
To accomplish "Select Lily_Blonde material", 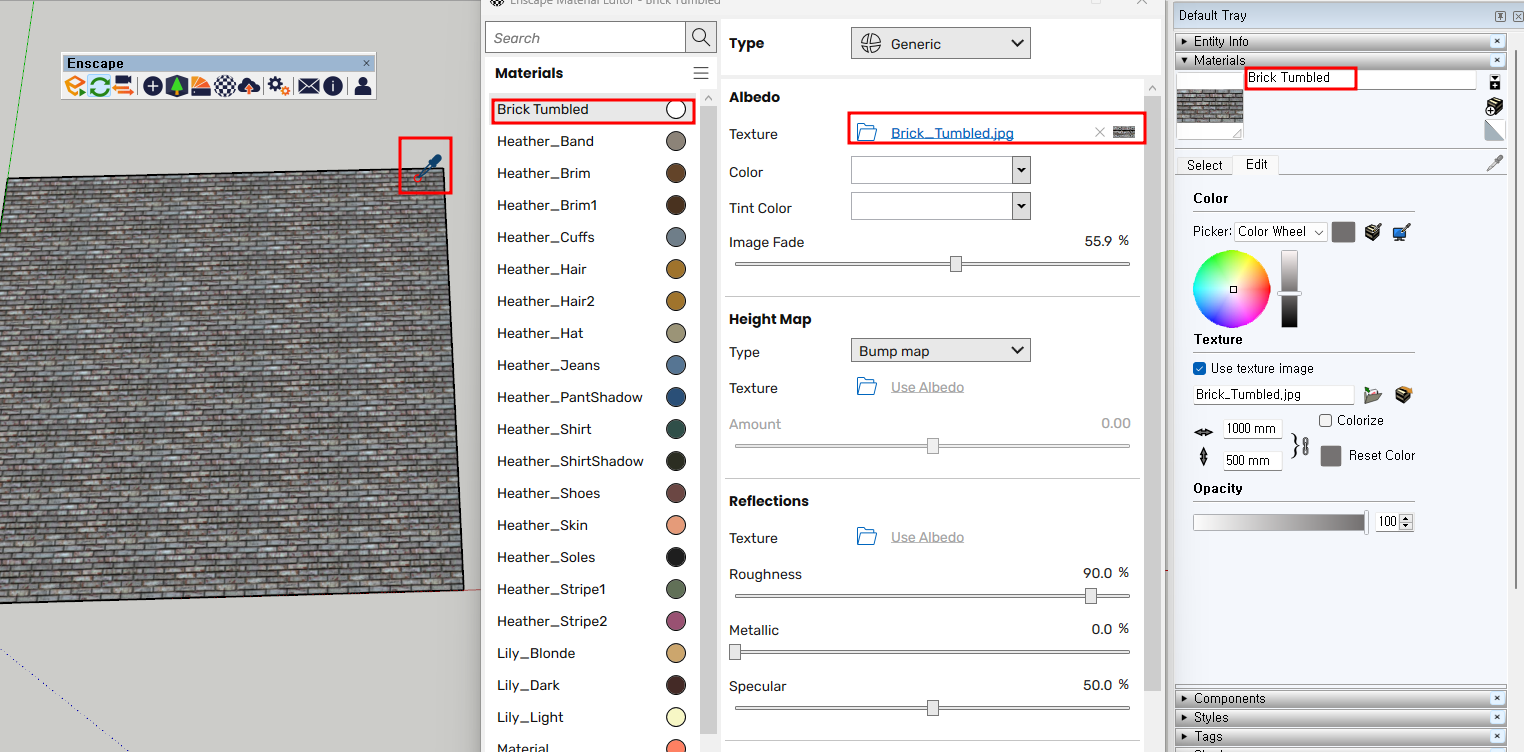I will (593, 653).
